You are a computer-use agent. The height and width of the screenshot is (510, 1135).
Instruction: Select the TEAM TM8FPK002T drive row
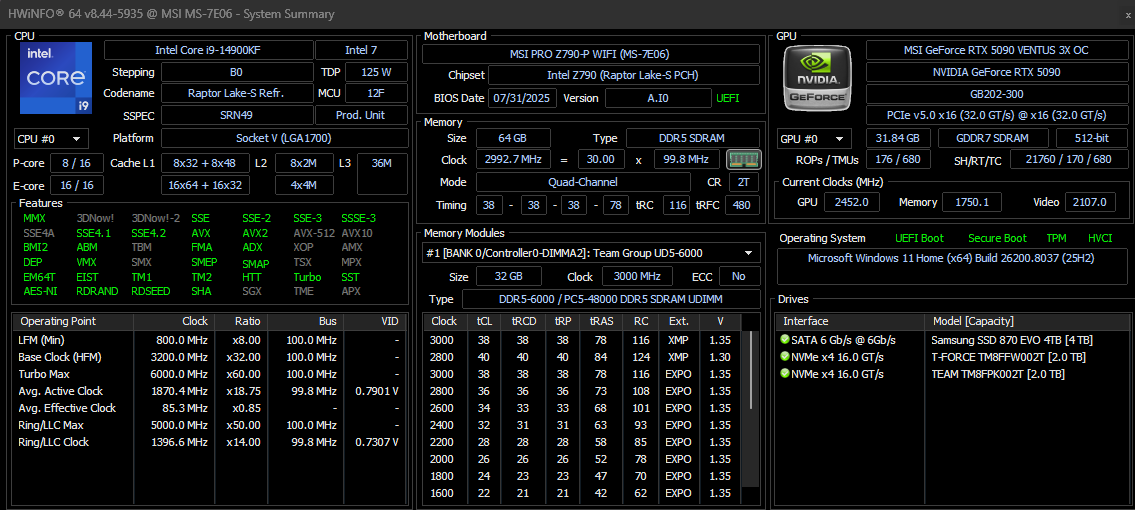click(x=953, y=374)
